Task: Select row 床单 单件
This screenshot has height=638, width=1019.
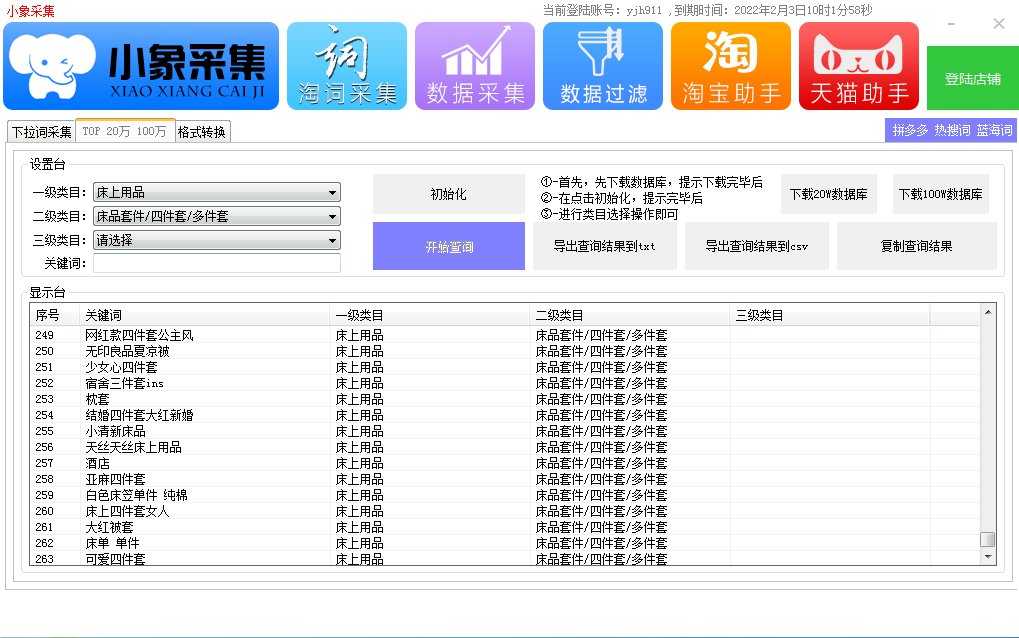Action: [x=504, y=543]
